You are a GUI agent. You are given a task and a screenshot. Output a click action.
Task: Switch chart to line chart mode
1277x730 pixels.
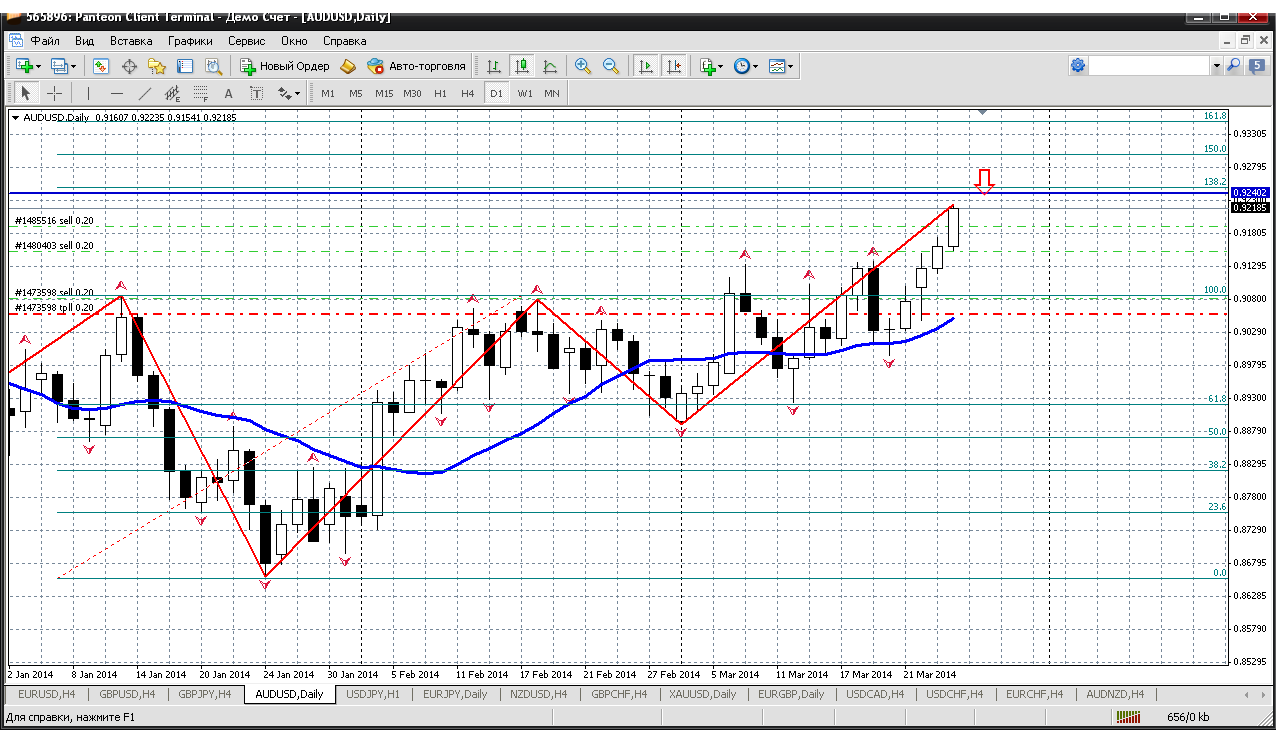550,66
